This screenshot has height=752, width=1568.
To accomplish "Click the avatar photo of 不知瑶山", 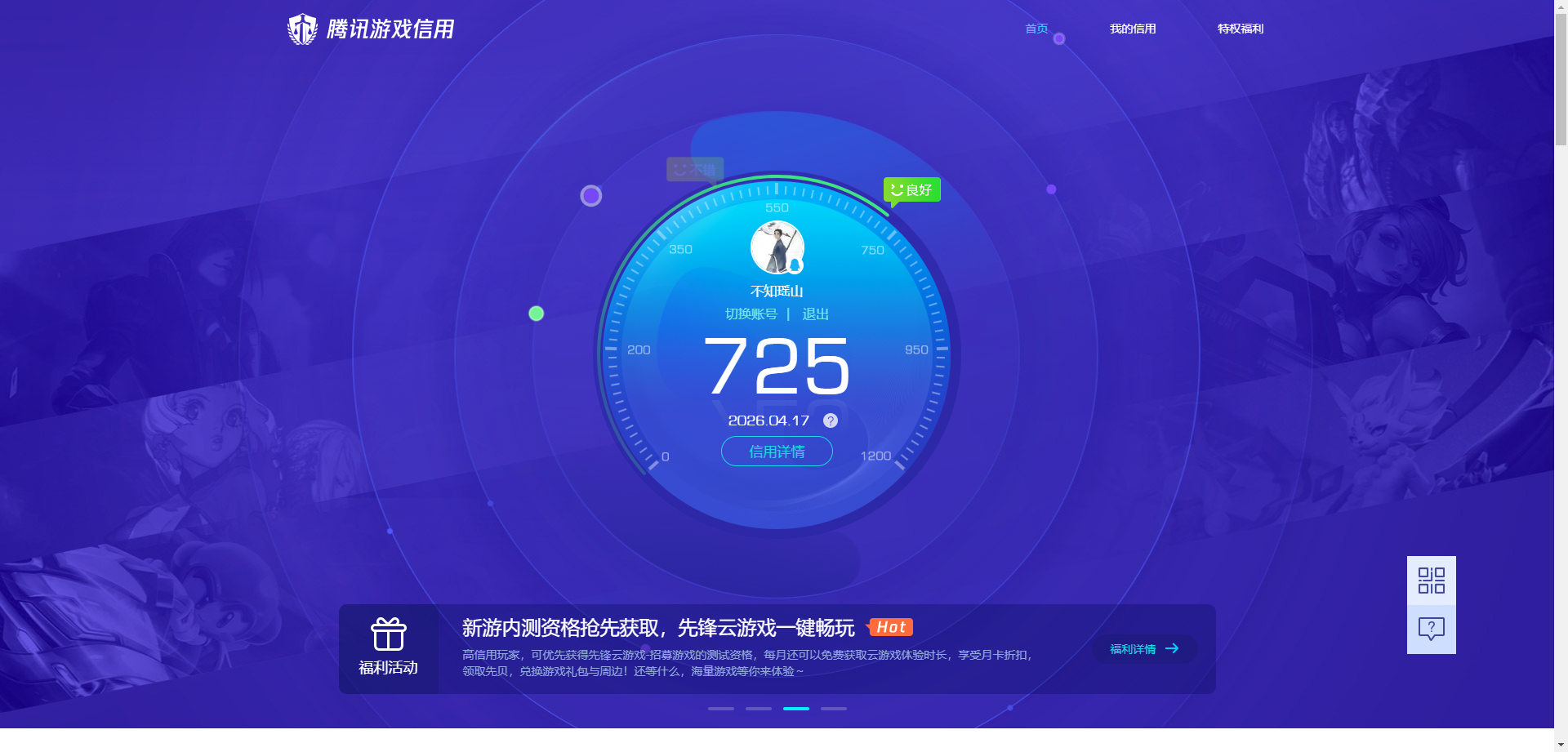I will 776,247.
